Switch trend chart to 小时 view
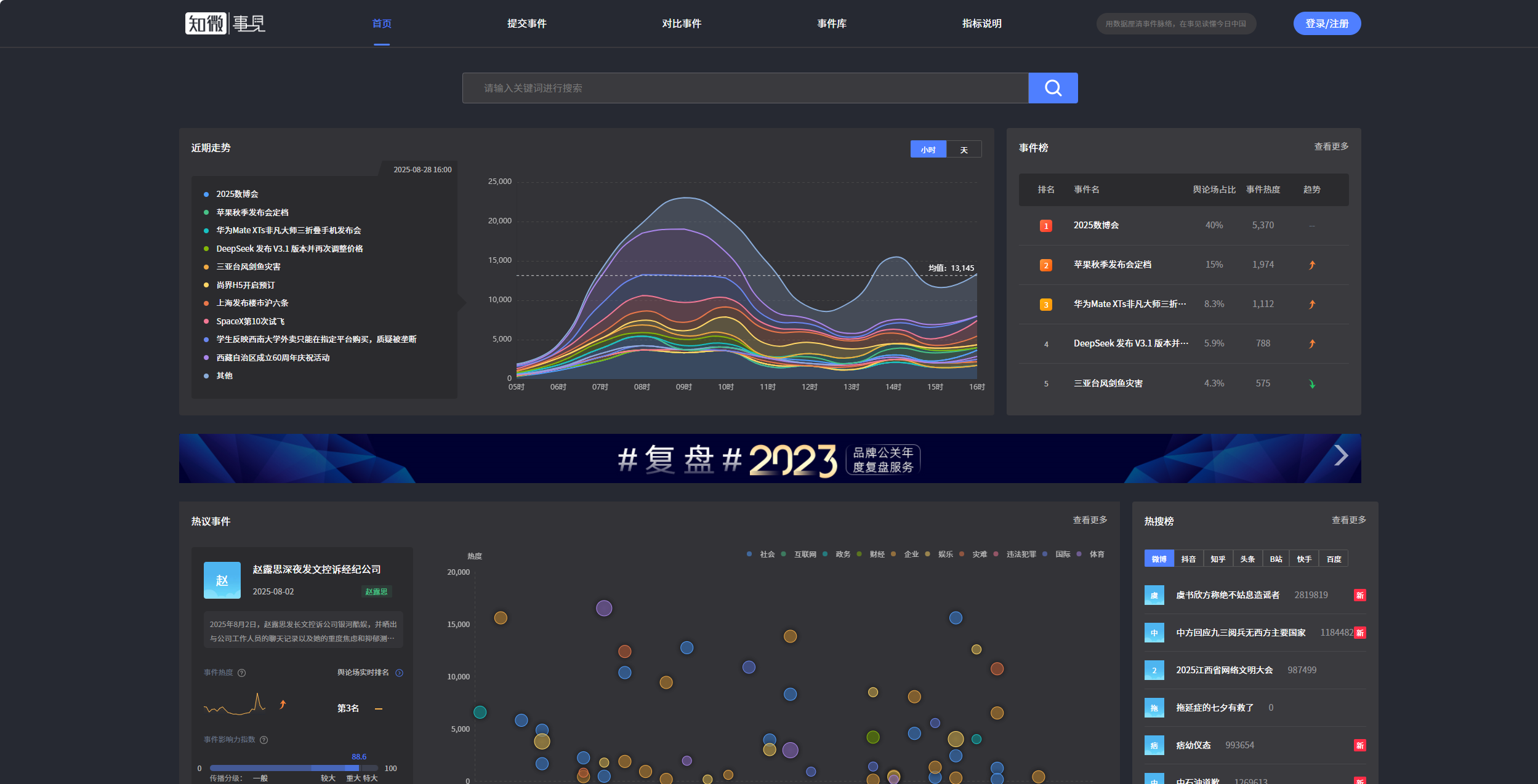Screen dimensions: 1538x784 (928, 150)
